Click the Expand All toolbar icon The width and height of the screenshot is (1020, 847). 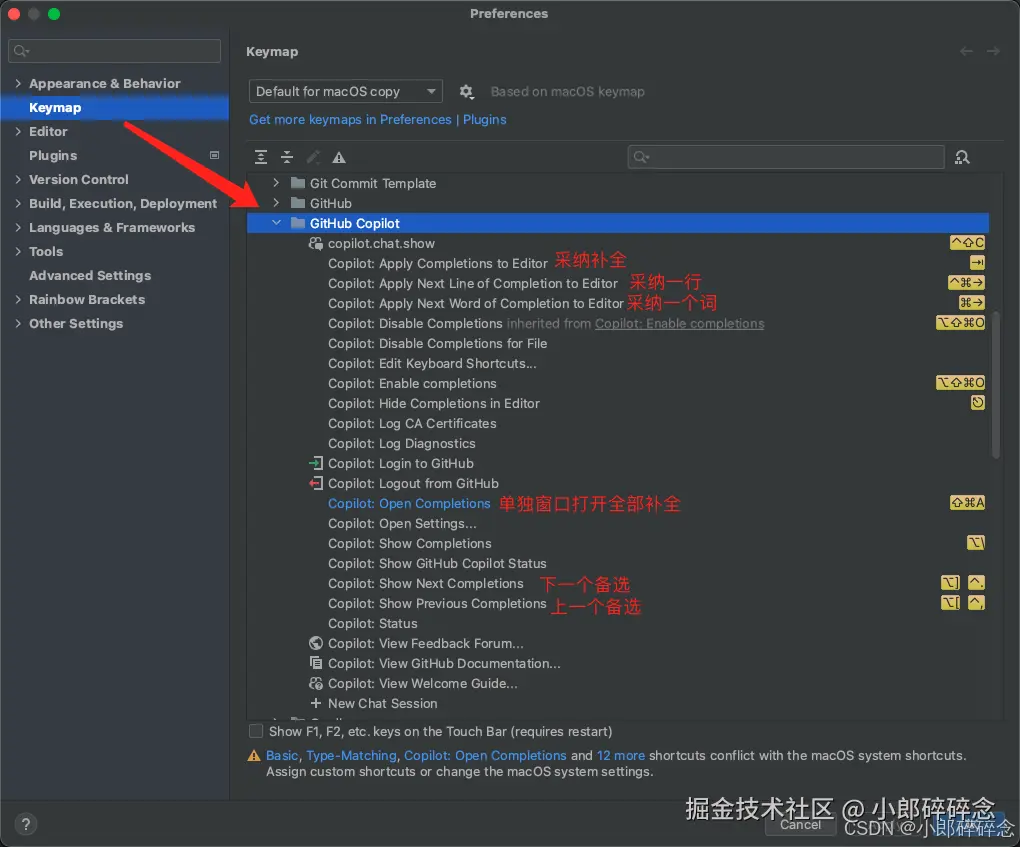click(261, 157)
